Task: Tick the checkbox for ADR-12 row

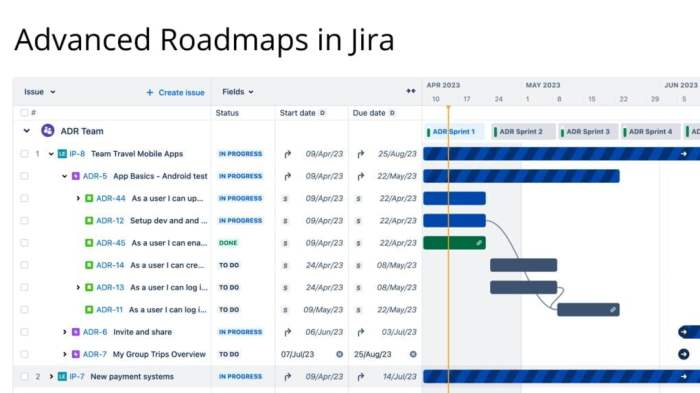Action: coord(24,221)
